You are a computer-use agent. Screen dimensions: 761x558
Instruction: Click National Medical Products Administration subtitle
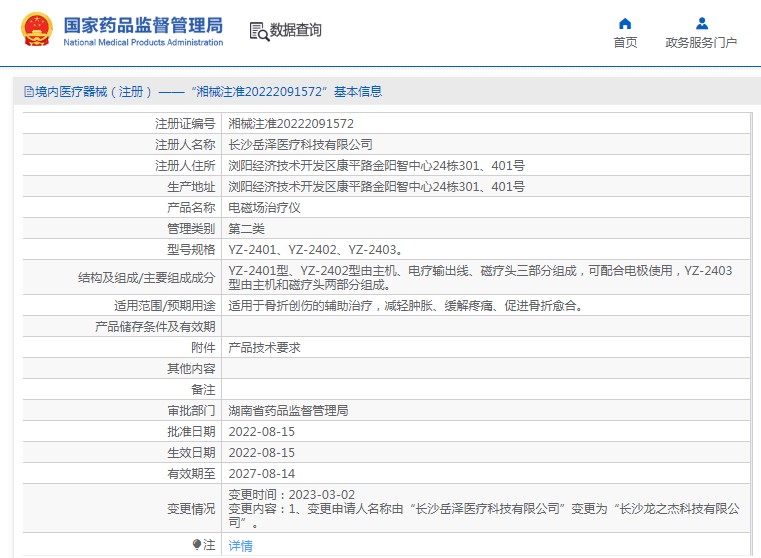coord(143,42)
